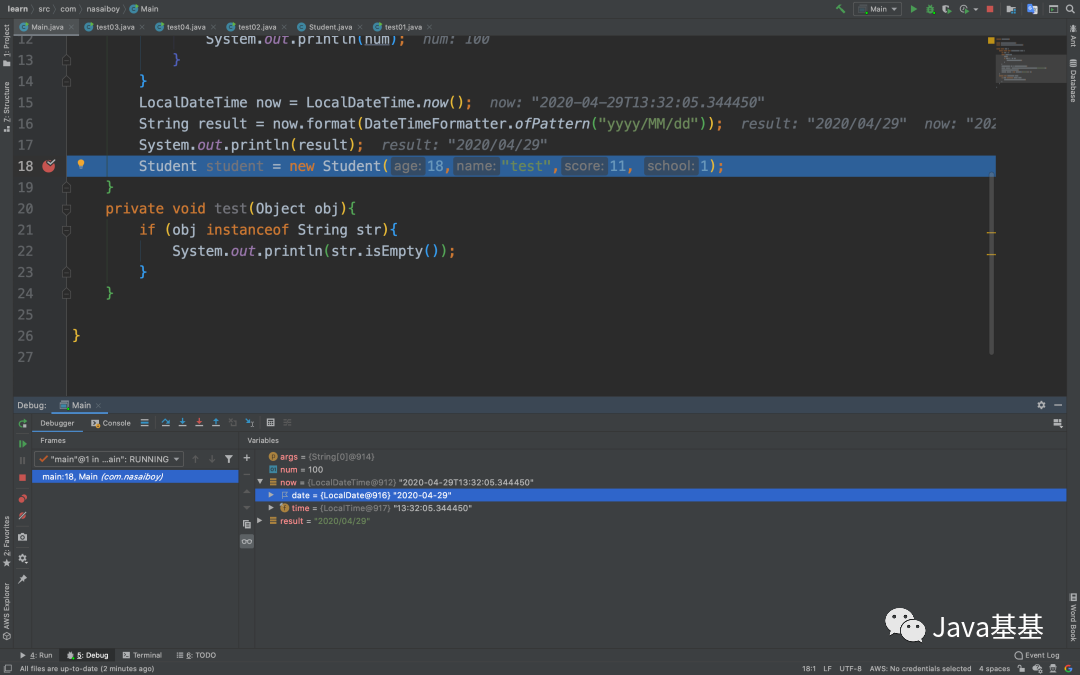This screenshot has width=1080, height=675.
Task: Expand the 'result' variable node
Action: click(260, 521)
